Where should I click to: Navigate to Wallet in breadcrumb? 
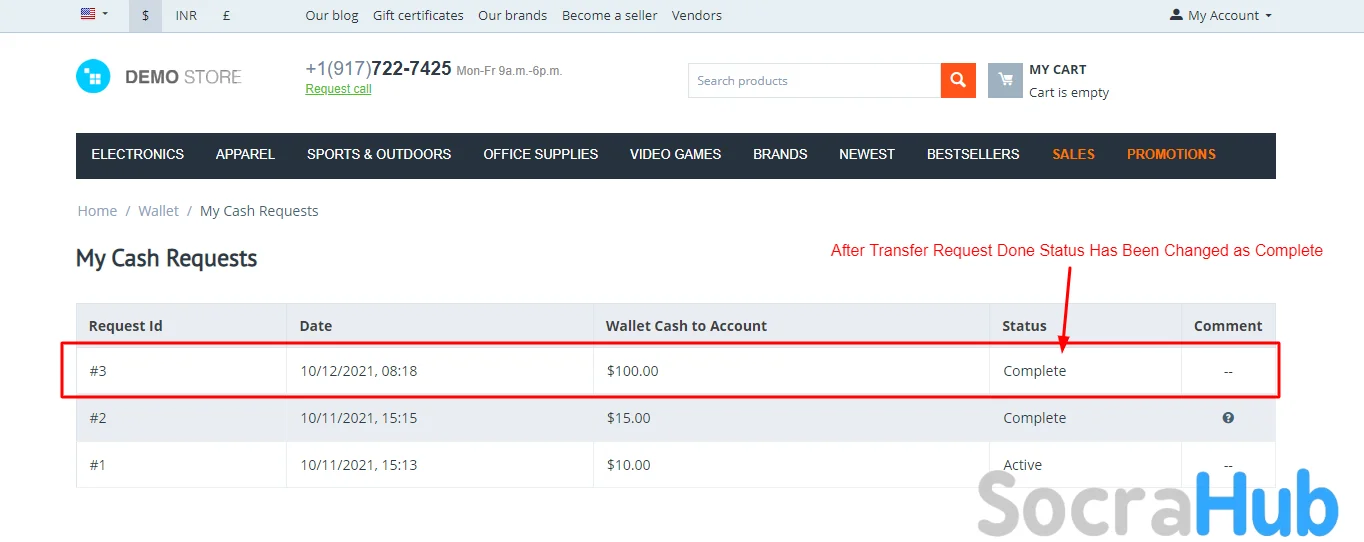click(x=158, y=211)
